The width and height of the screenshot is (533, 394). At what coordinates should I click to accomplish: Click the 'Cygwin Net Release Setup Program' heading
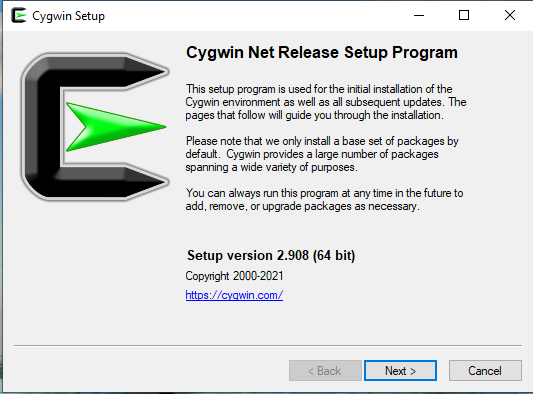click(322, 52)
